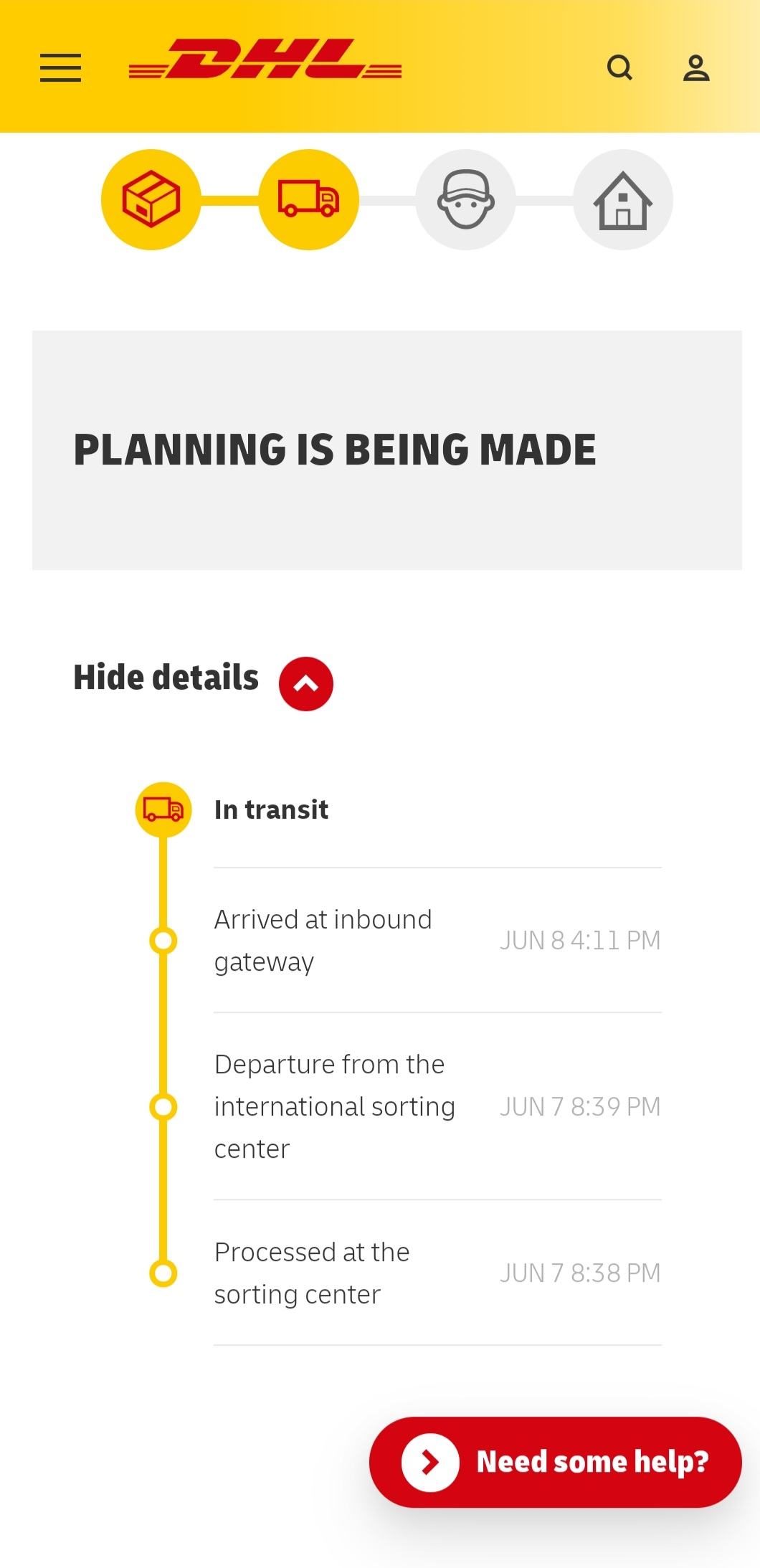760x1568 pixels.
Task: Click Planning is being made banner
Action: pos(387,450)
